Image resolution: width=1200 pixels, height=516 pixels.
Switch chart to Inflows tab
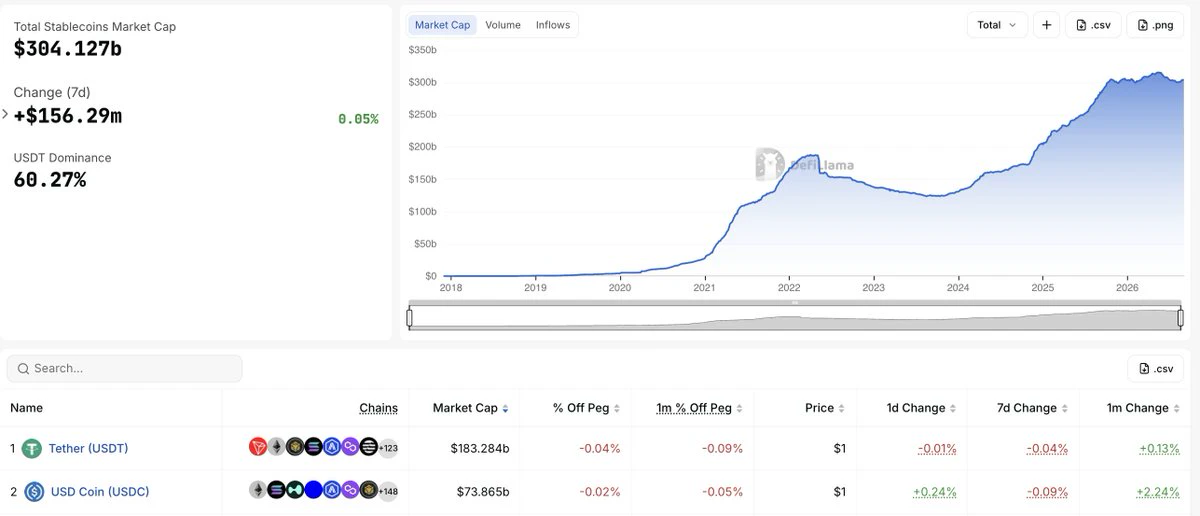tap(553, 25)
